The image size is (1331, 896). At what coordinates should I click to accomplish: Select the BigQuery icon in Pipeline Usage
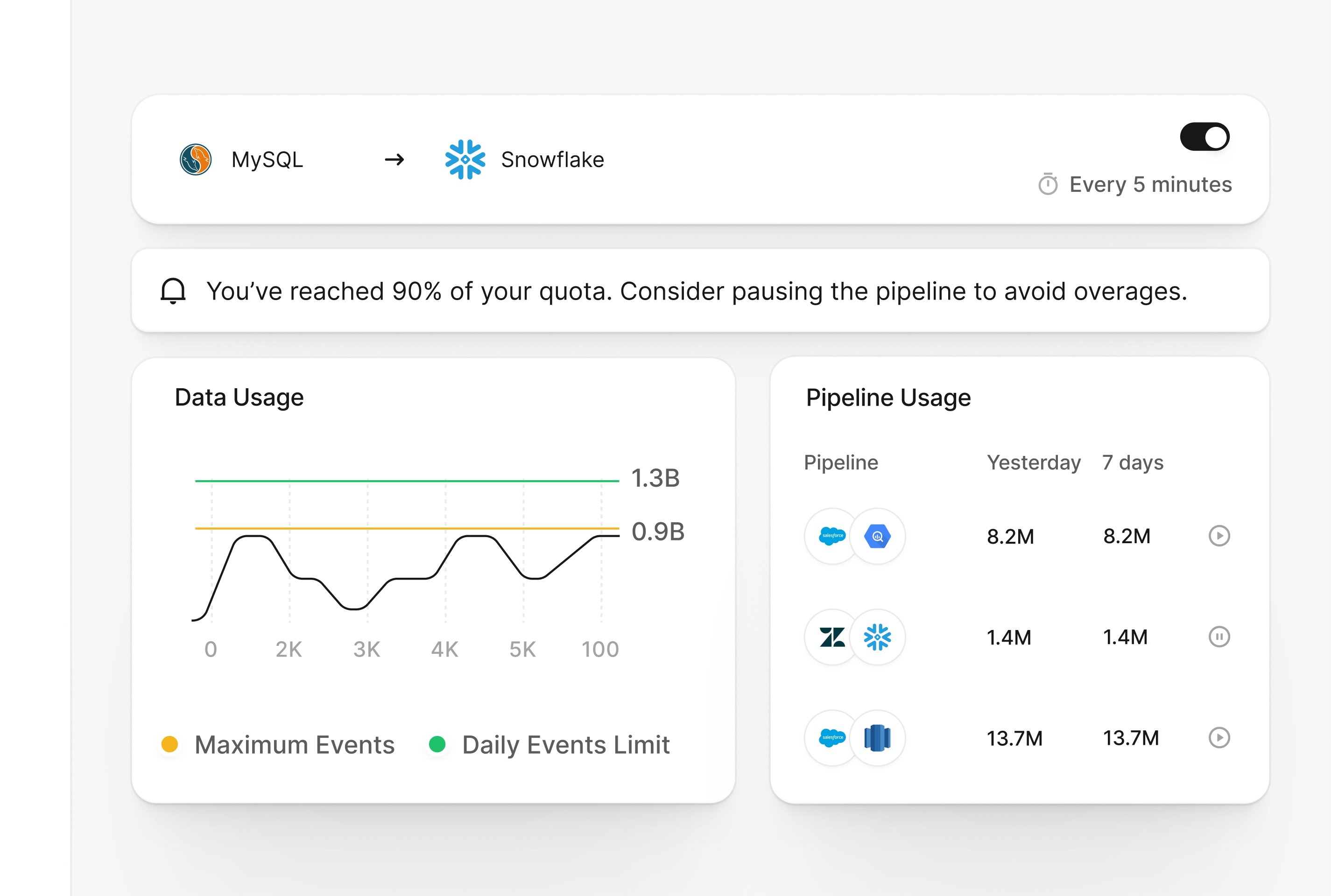coord(877,536)
